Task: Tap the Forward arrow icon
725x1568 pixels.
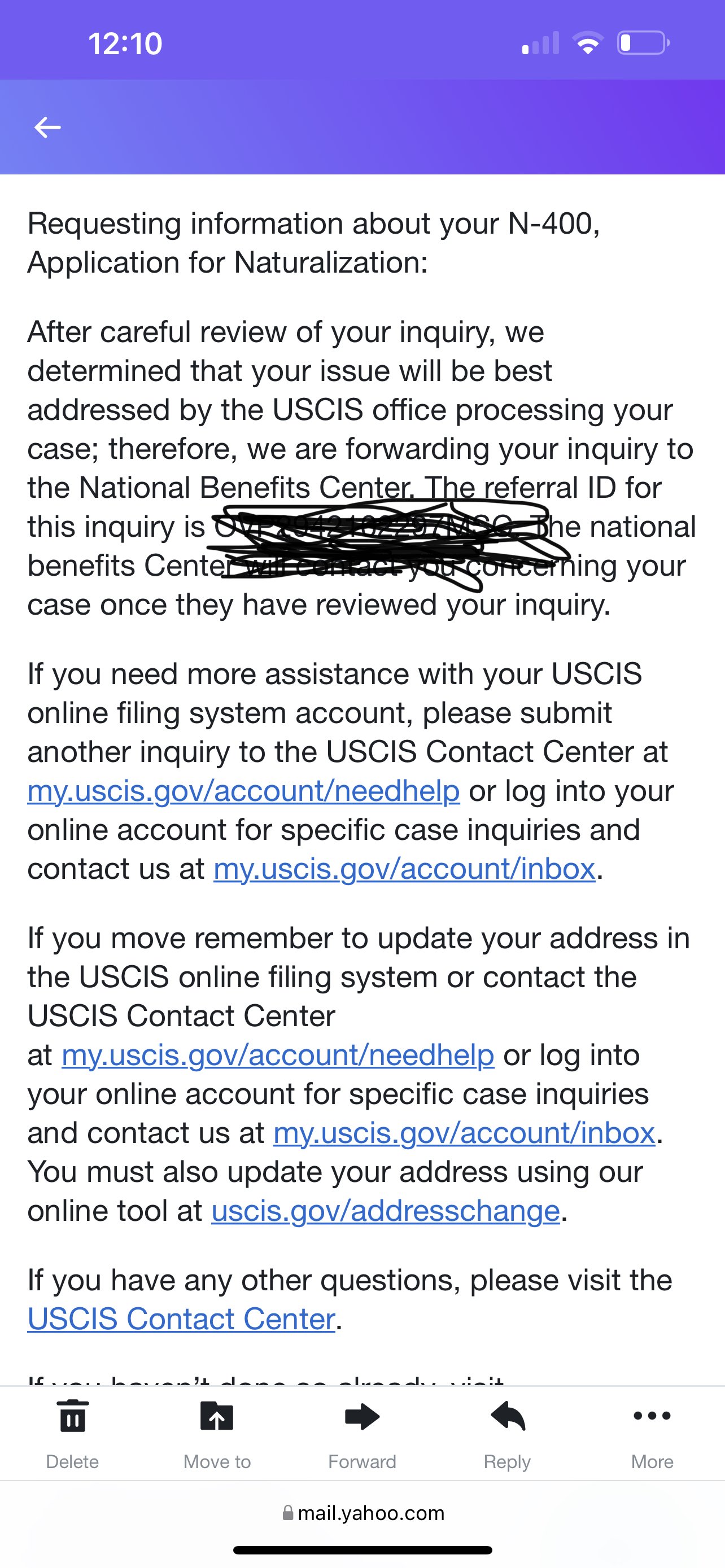Action: (x=362, y=1416)
